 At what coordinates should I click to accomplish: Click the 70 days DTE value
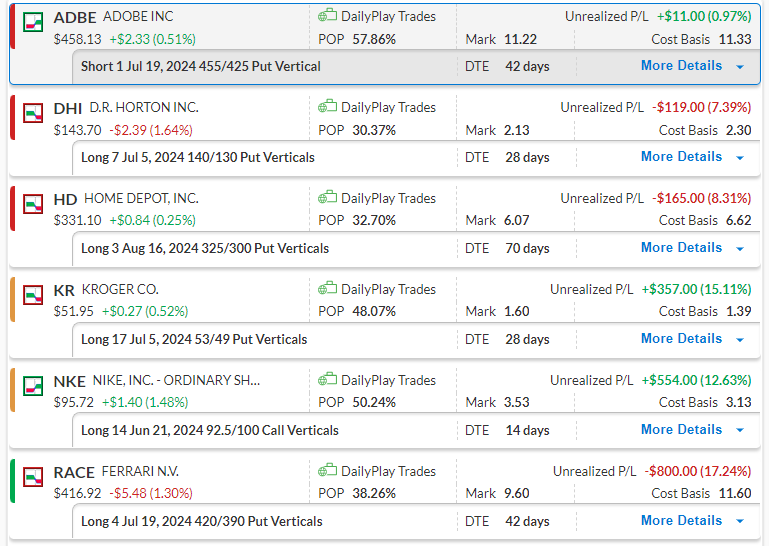527,249
